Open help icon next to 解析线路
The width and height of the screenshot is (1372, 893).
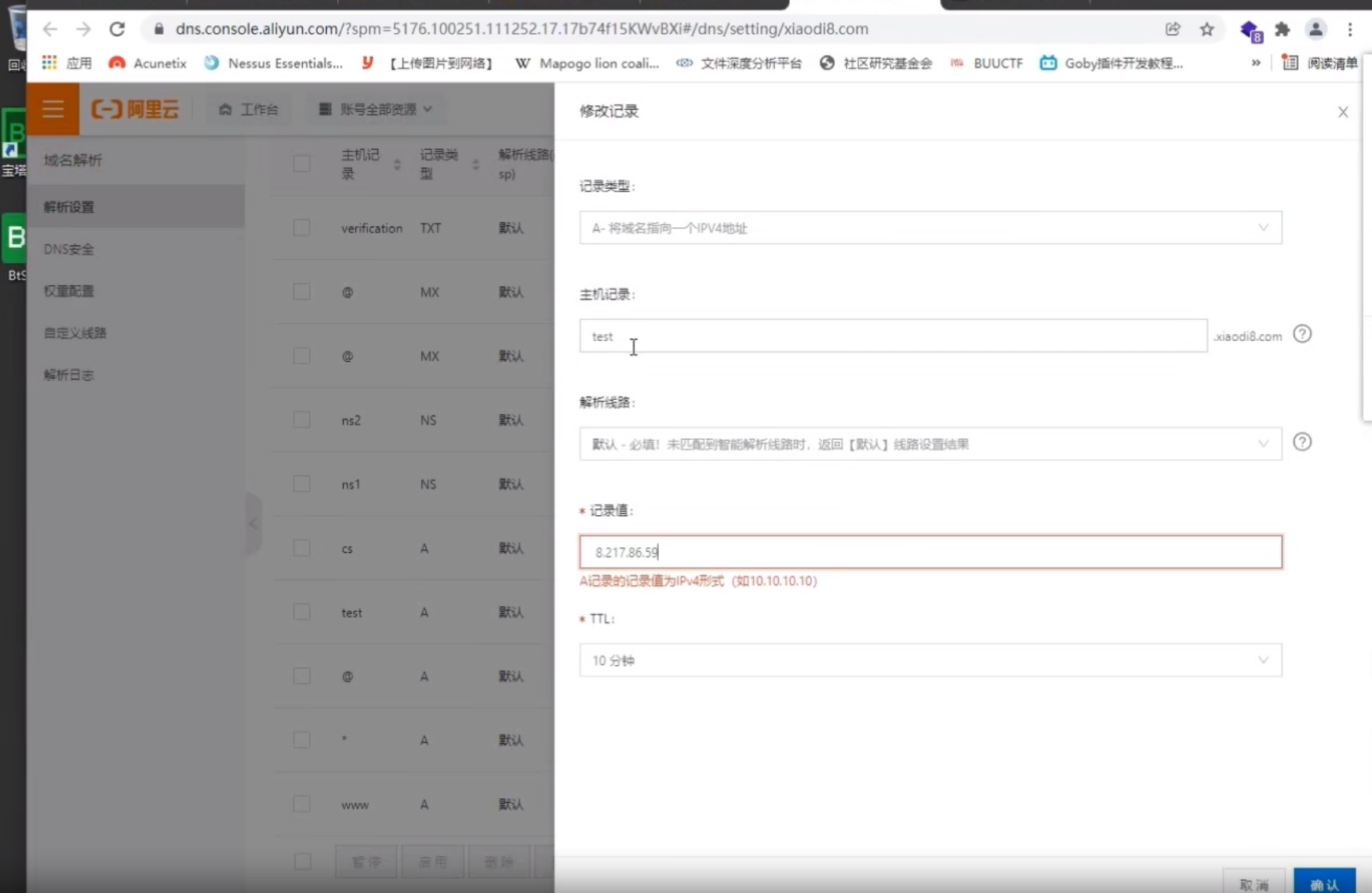[1302, 442]
